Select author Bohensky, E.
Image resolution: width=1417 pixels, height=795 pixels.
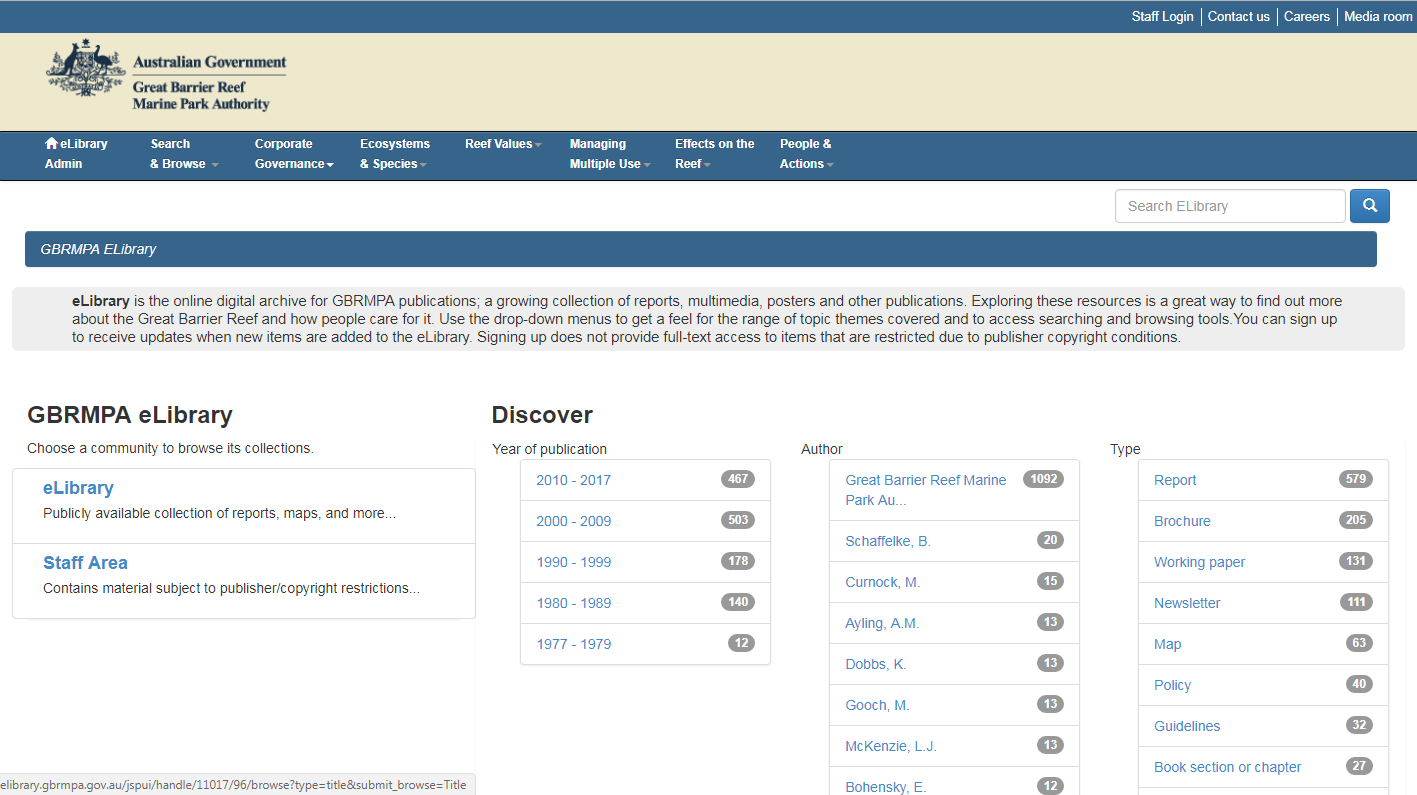point(886,787)
